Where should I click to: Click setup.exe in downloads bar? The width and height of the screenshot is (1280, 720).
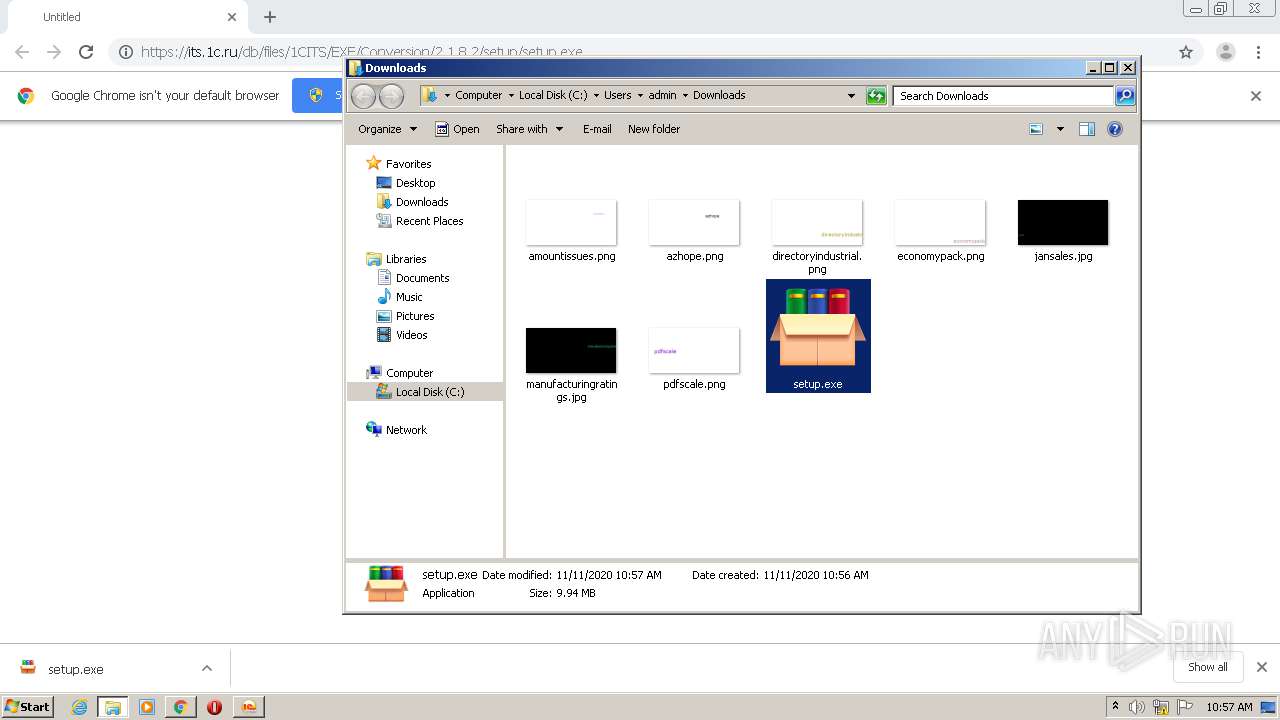[76, 669]
